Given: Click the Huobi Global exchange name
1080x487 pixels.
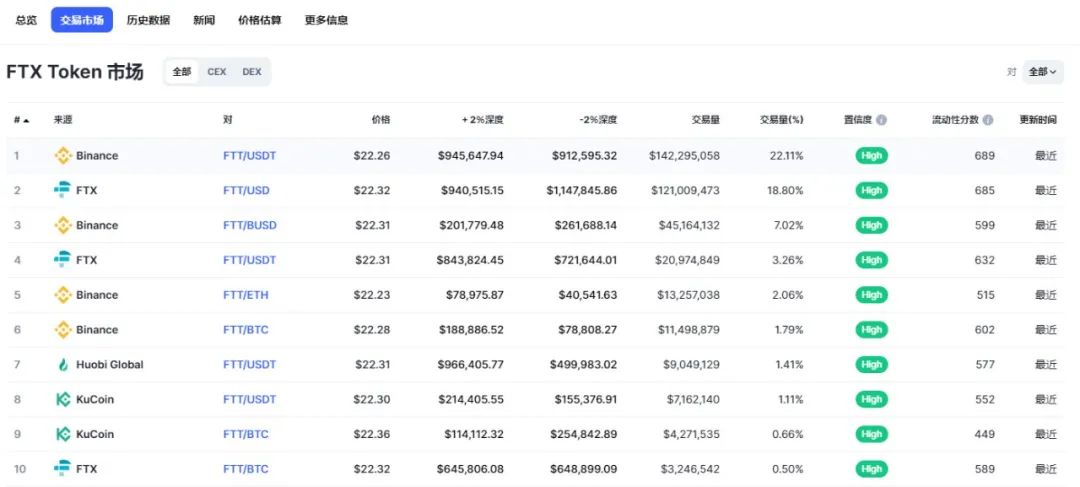Looking at the screenshot, I should 110,364.
